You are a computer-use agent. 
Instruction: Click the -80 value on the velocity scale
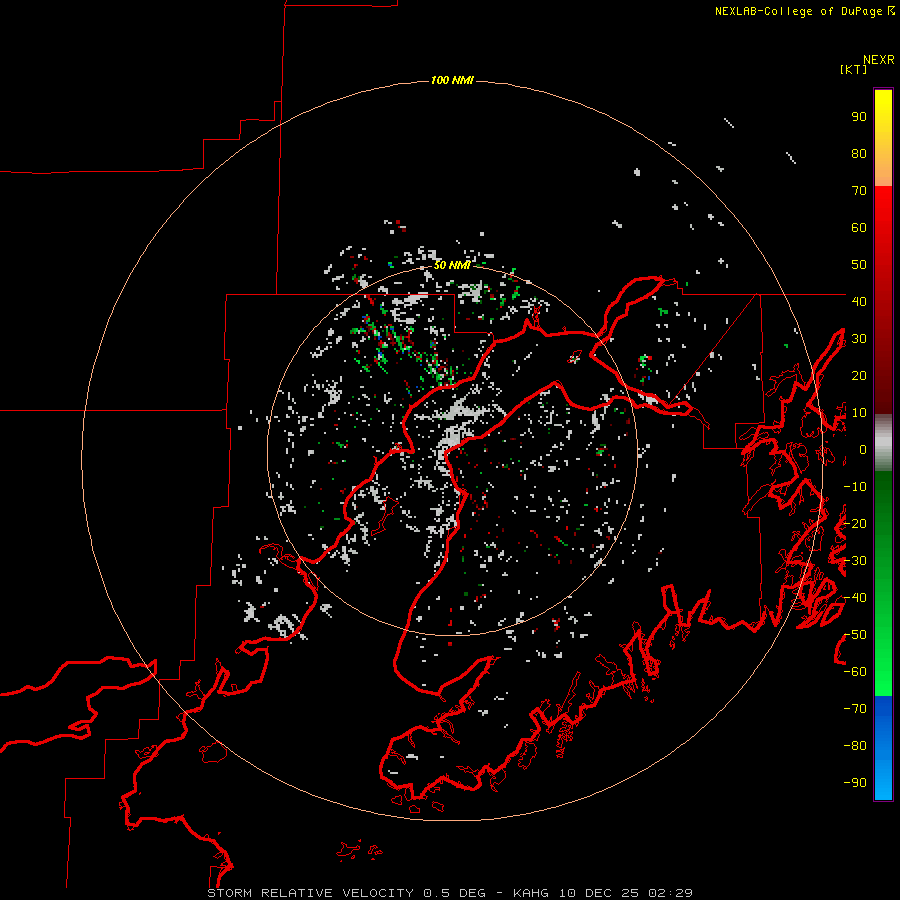coord(855,746)
